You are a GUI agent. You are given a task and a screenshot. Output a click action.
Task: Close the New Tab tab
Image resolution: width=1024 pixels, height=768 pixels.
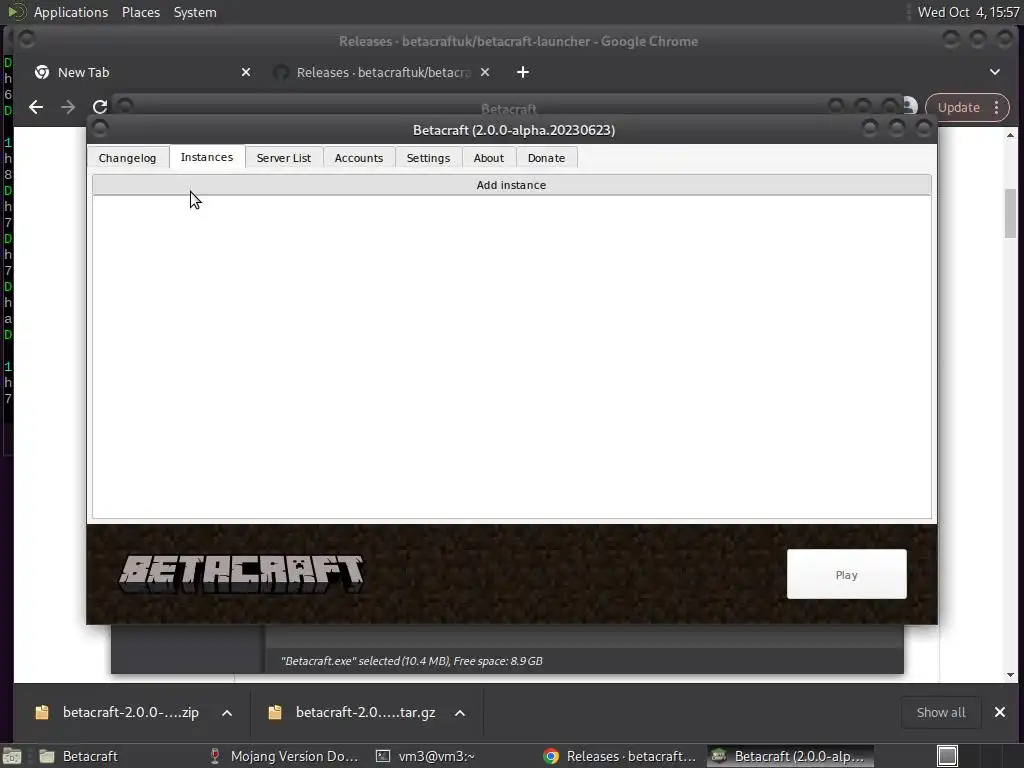click(x=246, y=72)
